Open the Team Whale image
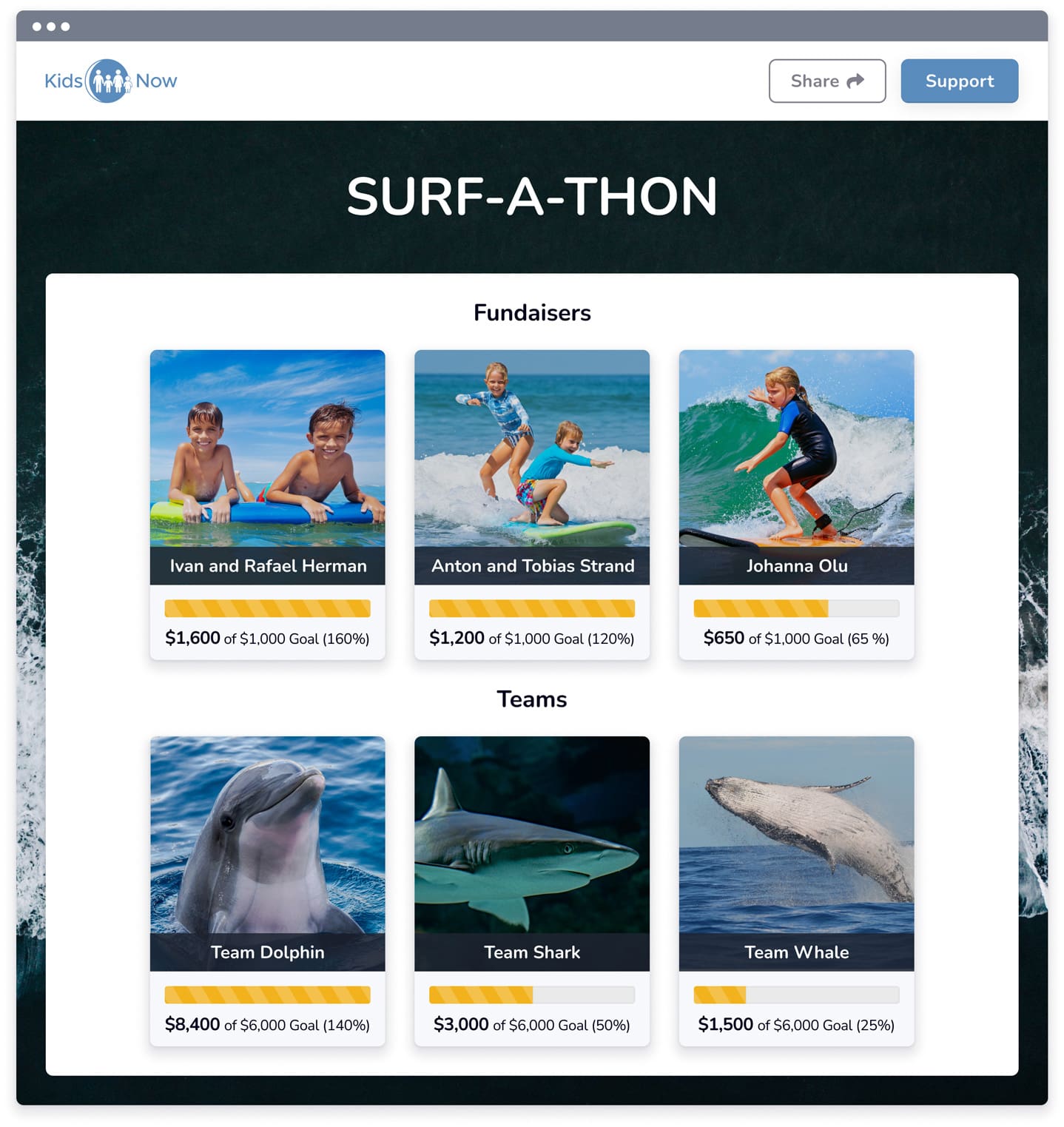1064x1127 pixels. [x=796, y=835]
